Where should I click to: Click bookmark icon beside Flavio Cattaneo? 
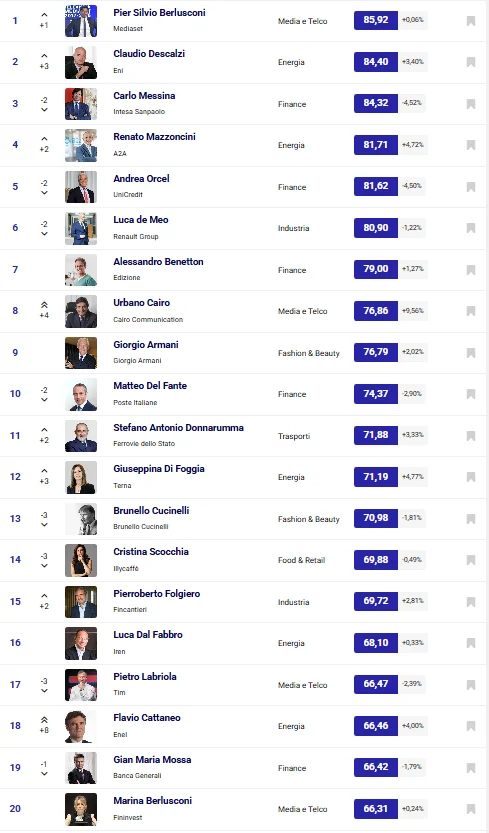(471, 726)
